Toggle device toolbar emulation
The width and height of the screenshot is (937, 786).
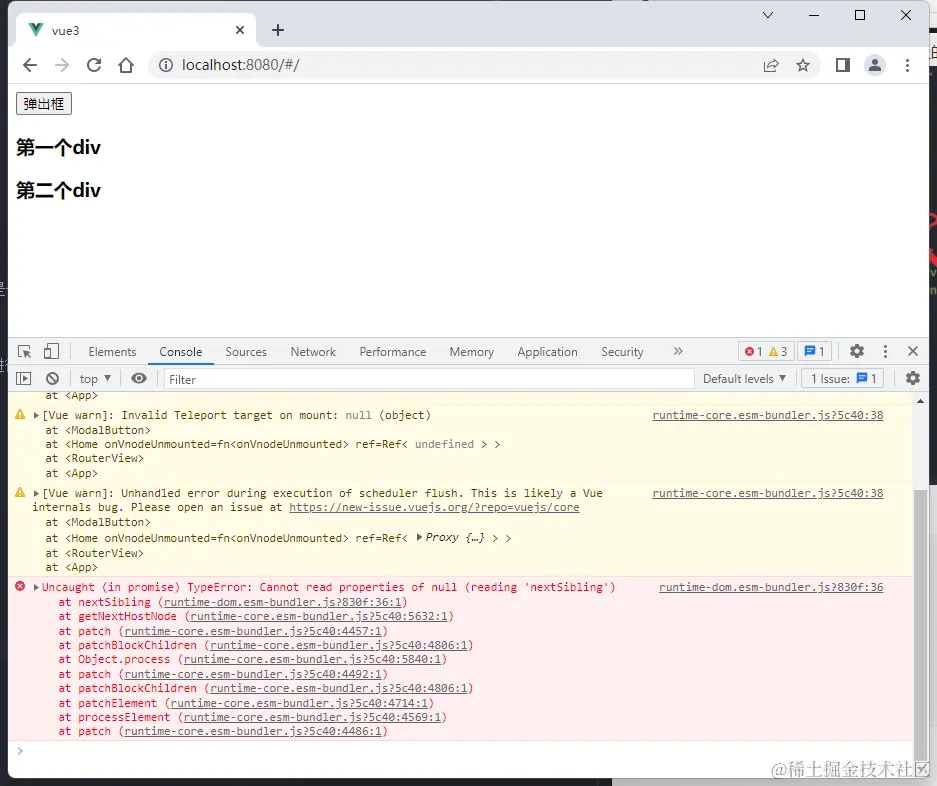(x=51, y=351)
